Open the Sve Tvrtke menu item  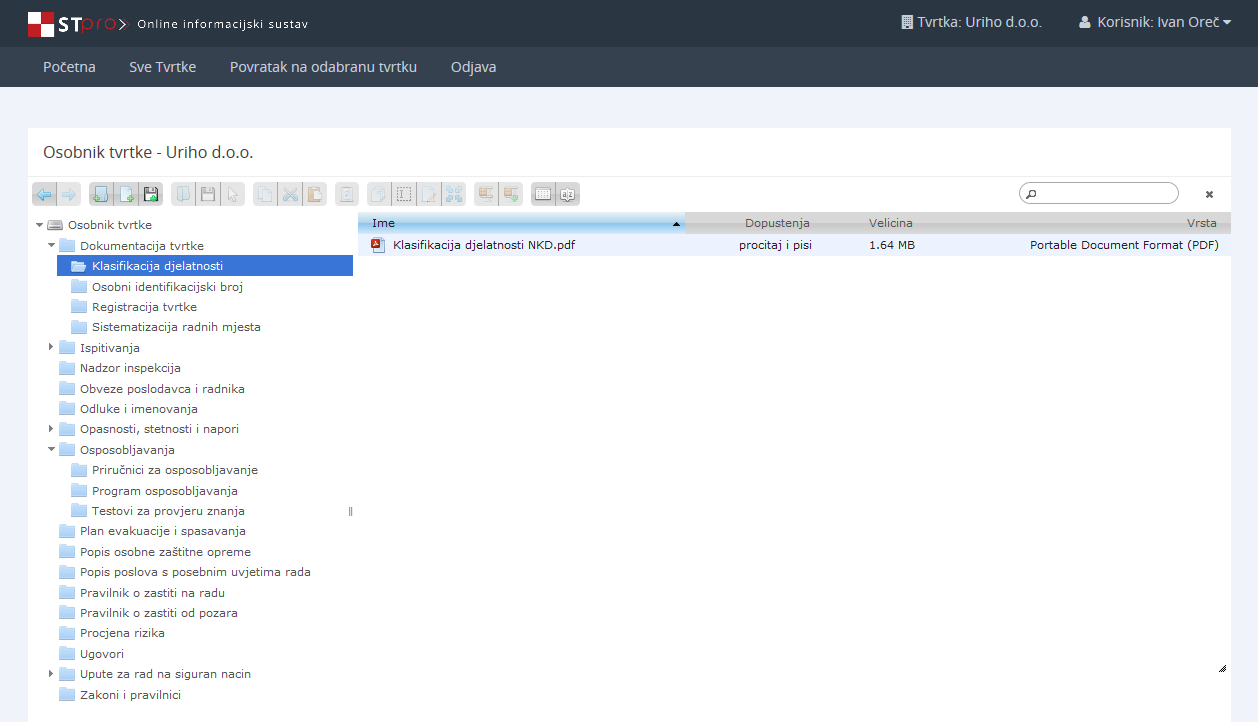(162, 67)
